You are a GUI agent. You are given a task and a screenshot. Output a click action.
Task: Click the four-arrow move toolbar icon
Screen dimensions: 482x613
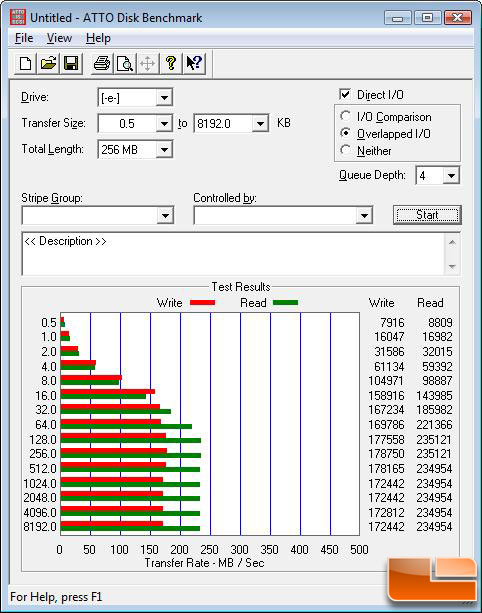point(147,63)
